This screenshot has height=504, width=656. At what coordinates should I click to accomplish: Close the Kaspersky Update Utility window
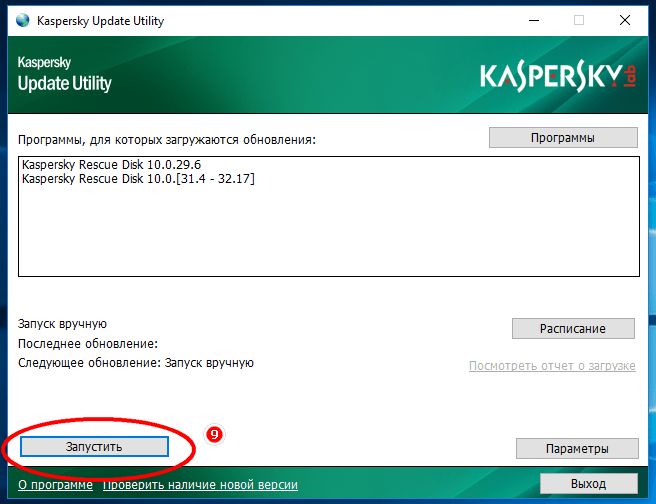(625, 20)
